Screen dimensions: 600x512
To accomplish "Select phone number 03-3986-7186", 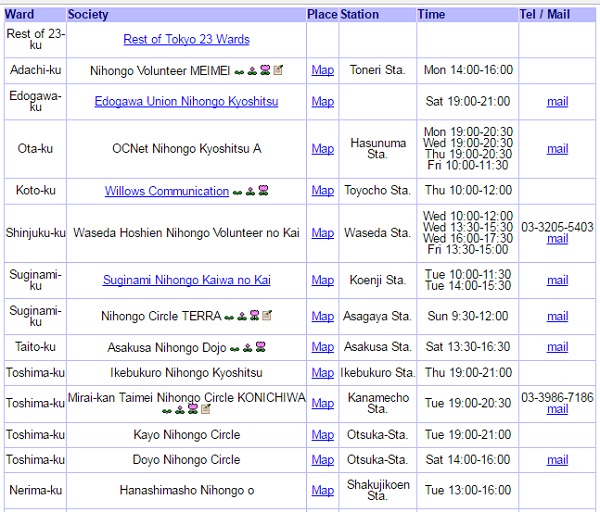I will (x=557, y=398).
